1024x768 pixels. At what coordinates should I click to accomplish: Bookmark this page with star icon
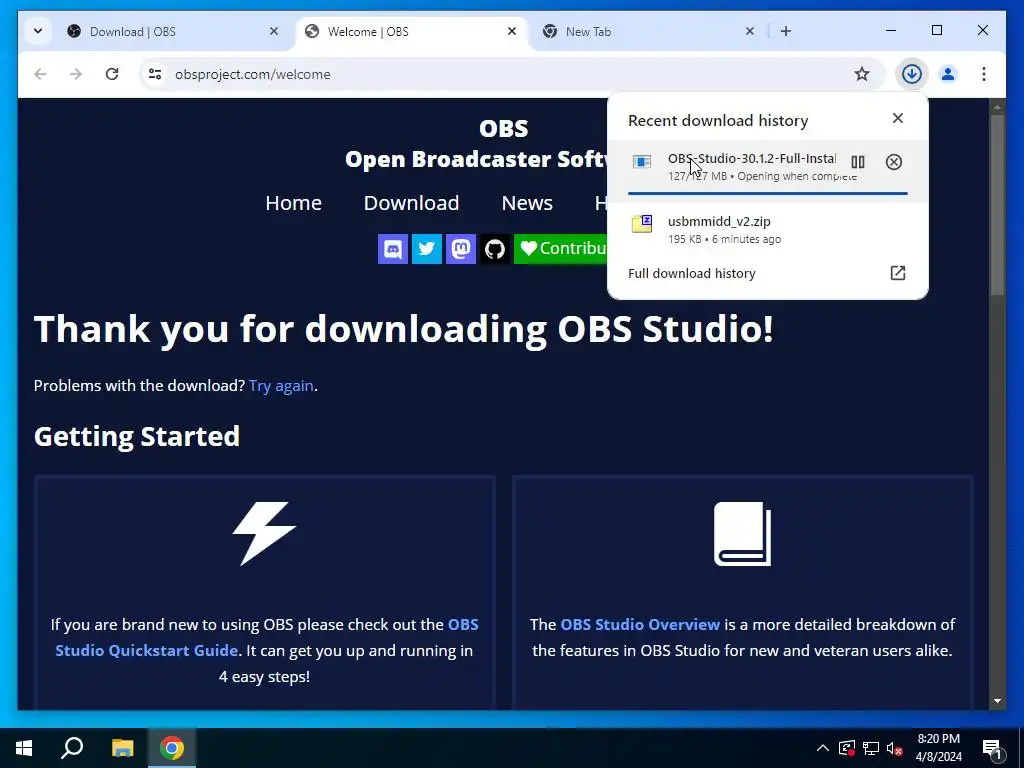tap(862, 74)
